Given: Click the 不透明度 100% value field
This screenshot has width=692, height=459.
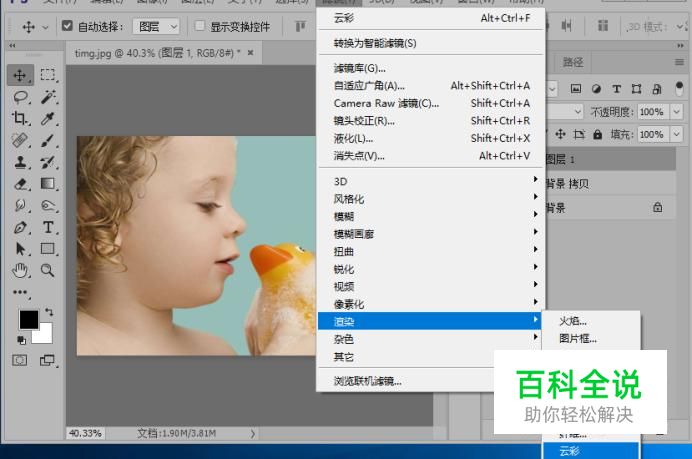Looking at the screenshot, I should click(x=653, y=112).
